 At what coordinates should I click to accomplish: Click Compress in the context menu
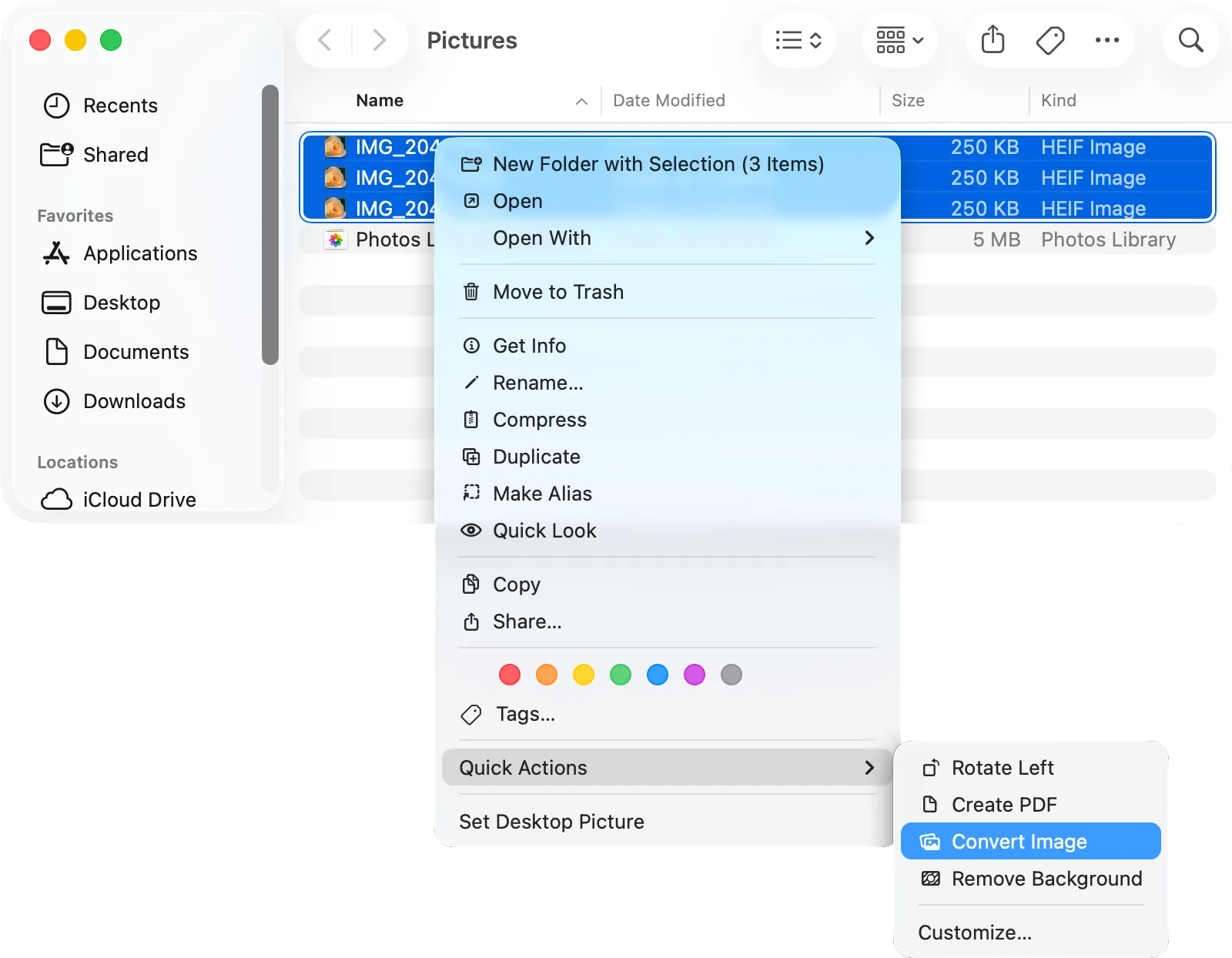pos(668,420)
